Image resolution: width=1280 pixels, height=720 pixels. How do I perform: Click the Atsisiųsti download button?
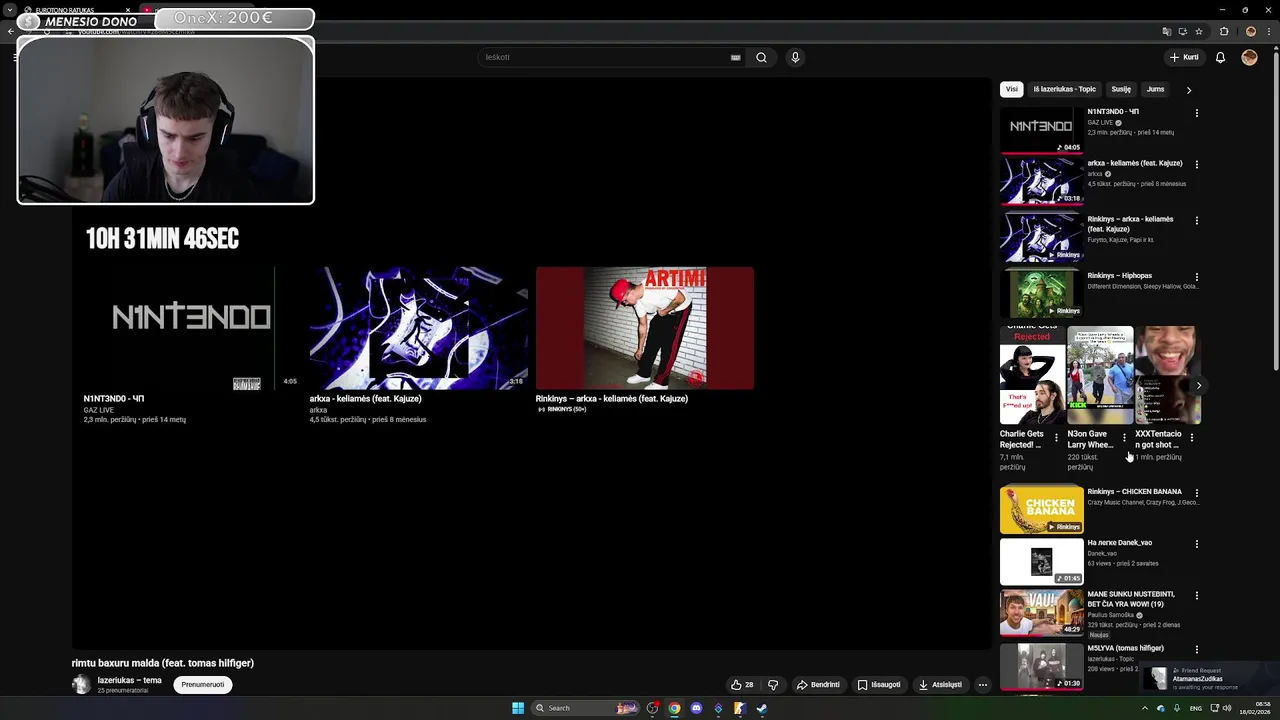[940, 685]
